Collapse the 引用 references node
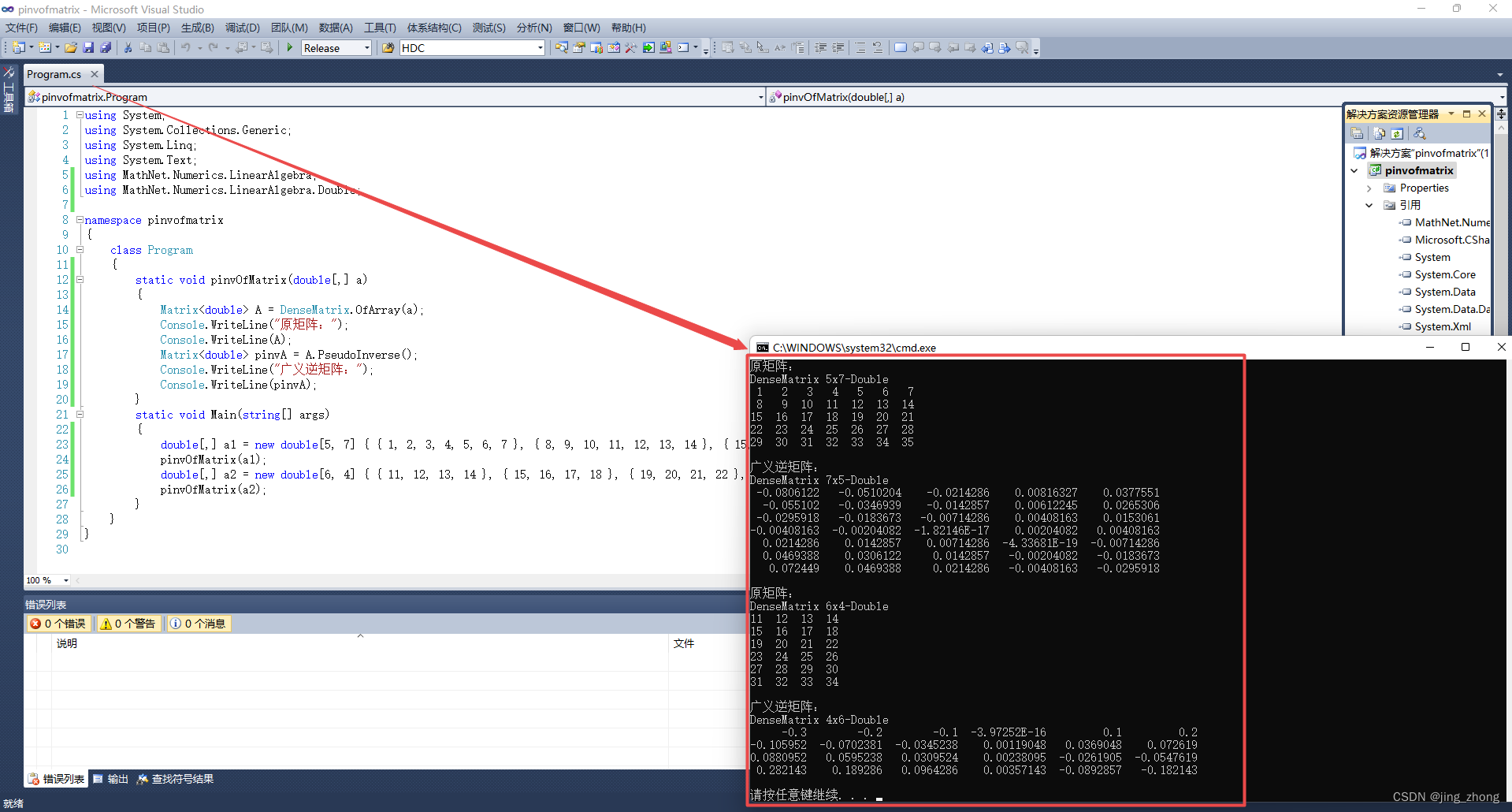Screen dimensions: 1512x812 1369,205
